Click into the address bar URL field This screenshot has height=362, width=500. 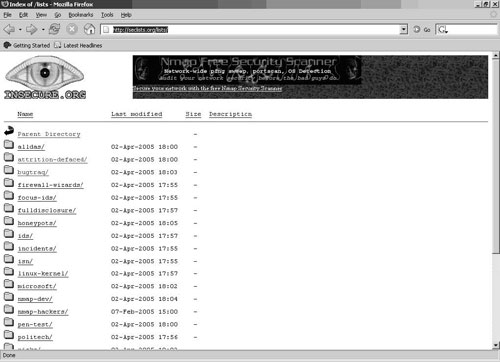[250, 29]
